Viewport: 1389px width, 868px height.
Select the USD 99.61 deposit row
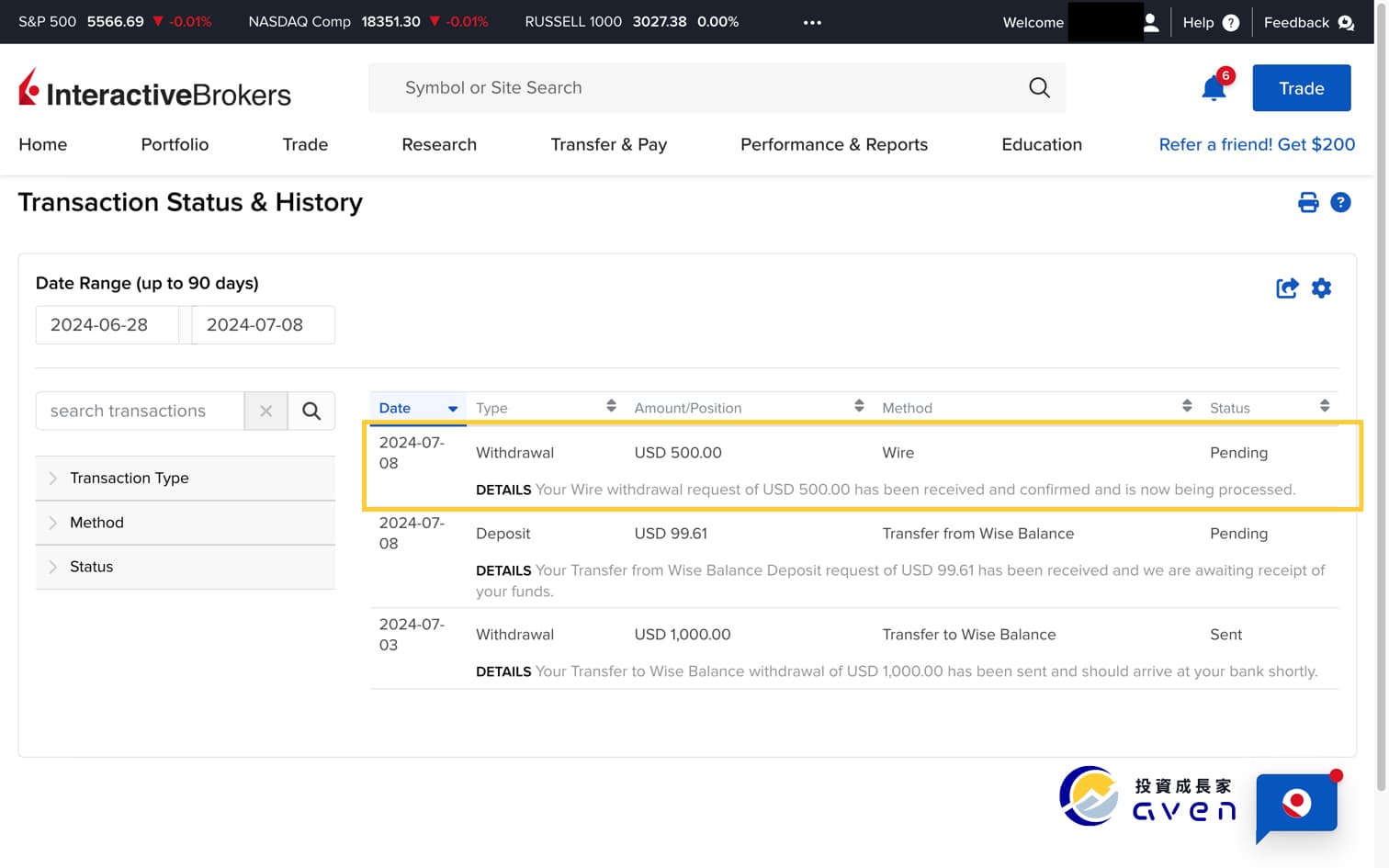[x=854, y=558]
